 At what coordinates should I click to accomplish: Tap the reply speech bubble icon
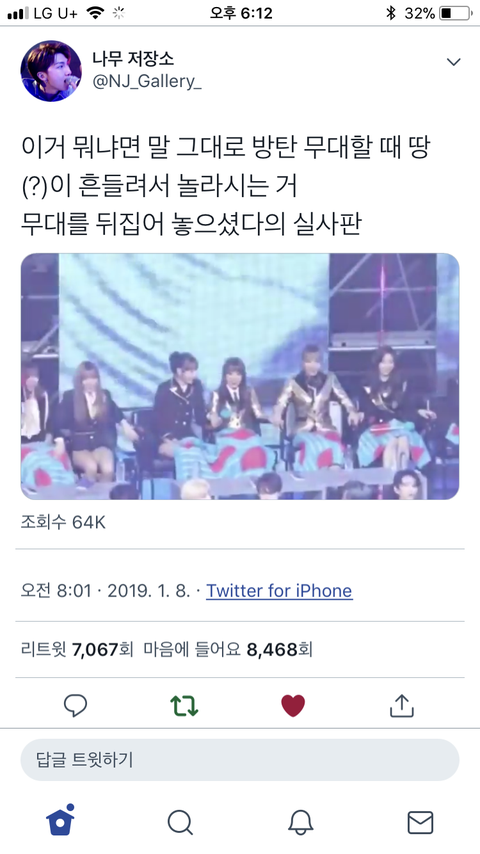75,705
